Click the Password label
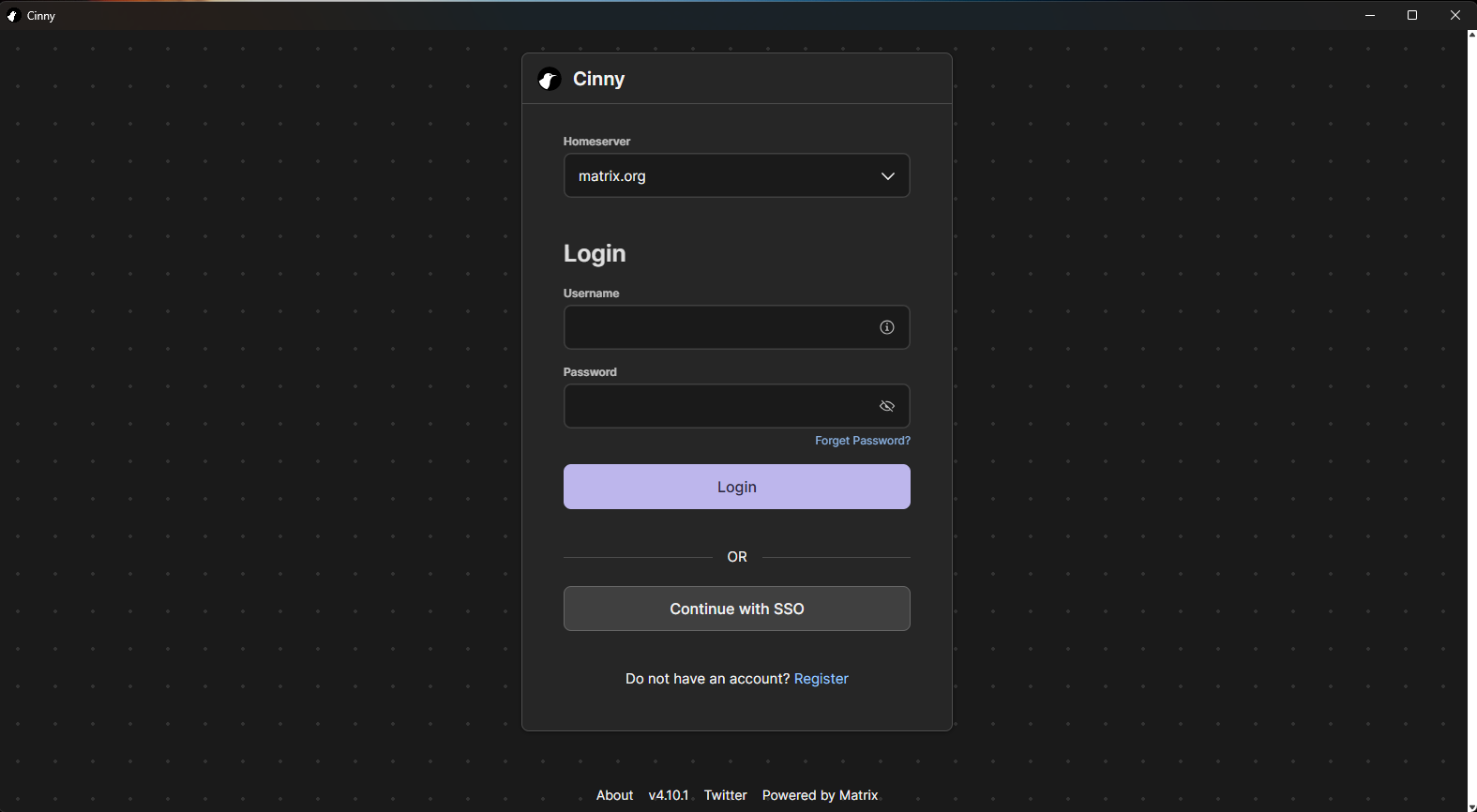The width and height of the screenshot is (1477, 812). click(590, 372)
